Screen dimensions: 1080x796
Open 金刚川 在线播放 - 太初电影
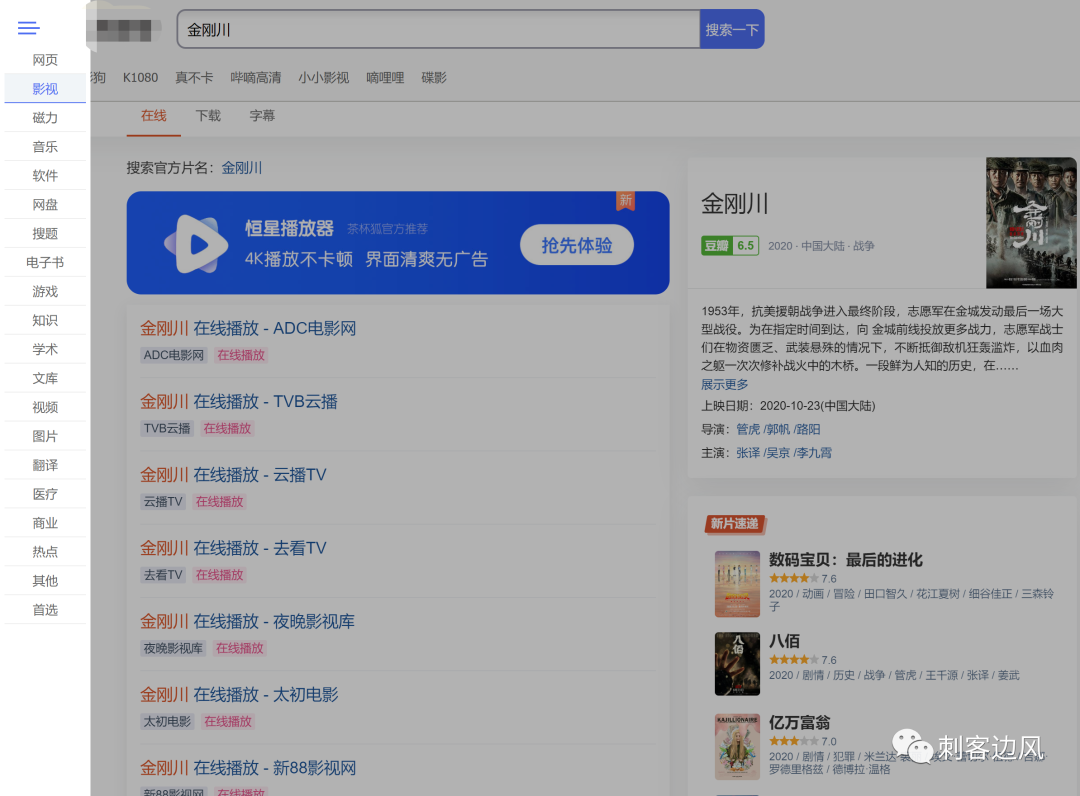pyautogui.click(x=239, y=695)
